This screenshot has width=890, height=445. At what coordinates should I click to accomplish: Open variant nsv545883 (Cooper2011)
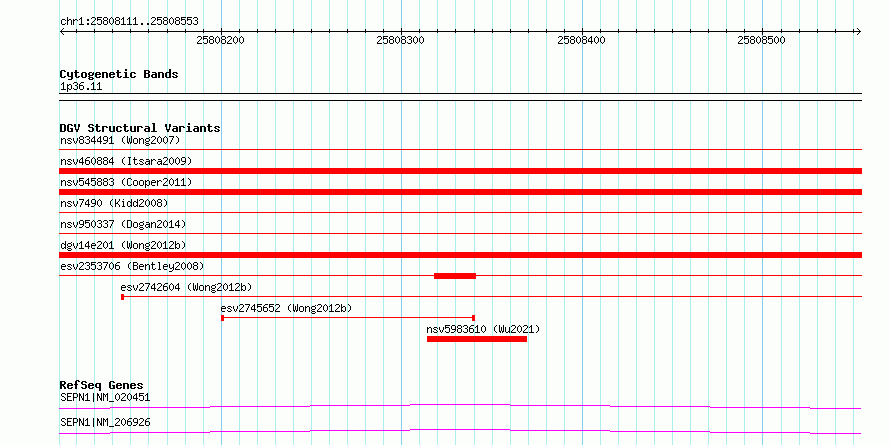pos(126,182)
